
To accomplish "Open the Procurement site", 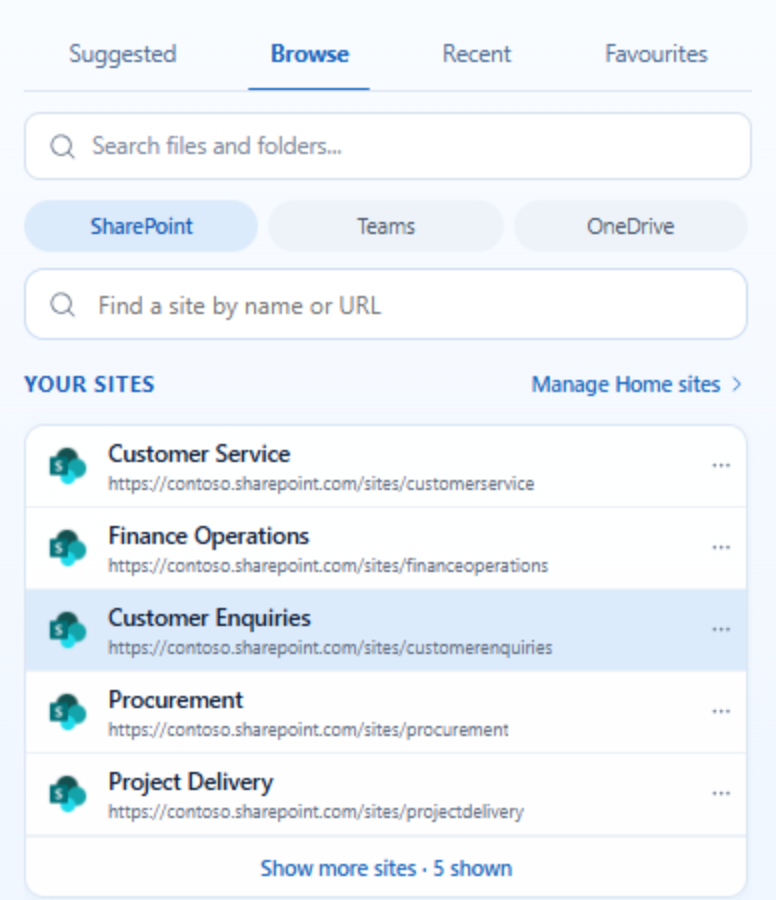I will pyautogui.click(x=386, y=713).
